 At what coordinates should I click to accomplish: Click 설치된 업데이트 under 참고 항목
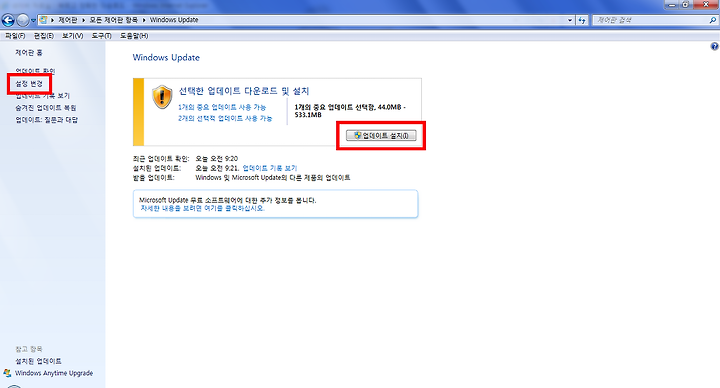(x=38, y=361)
